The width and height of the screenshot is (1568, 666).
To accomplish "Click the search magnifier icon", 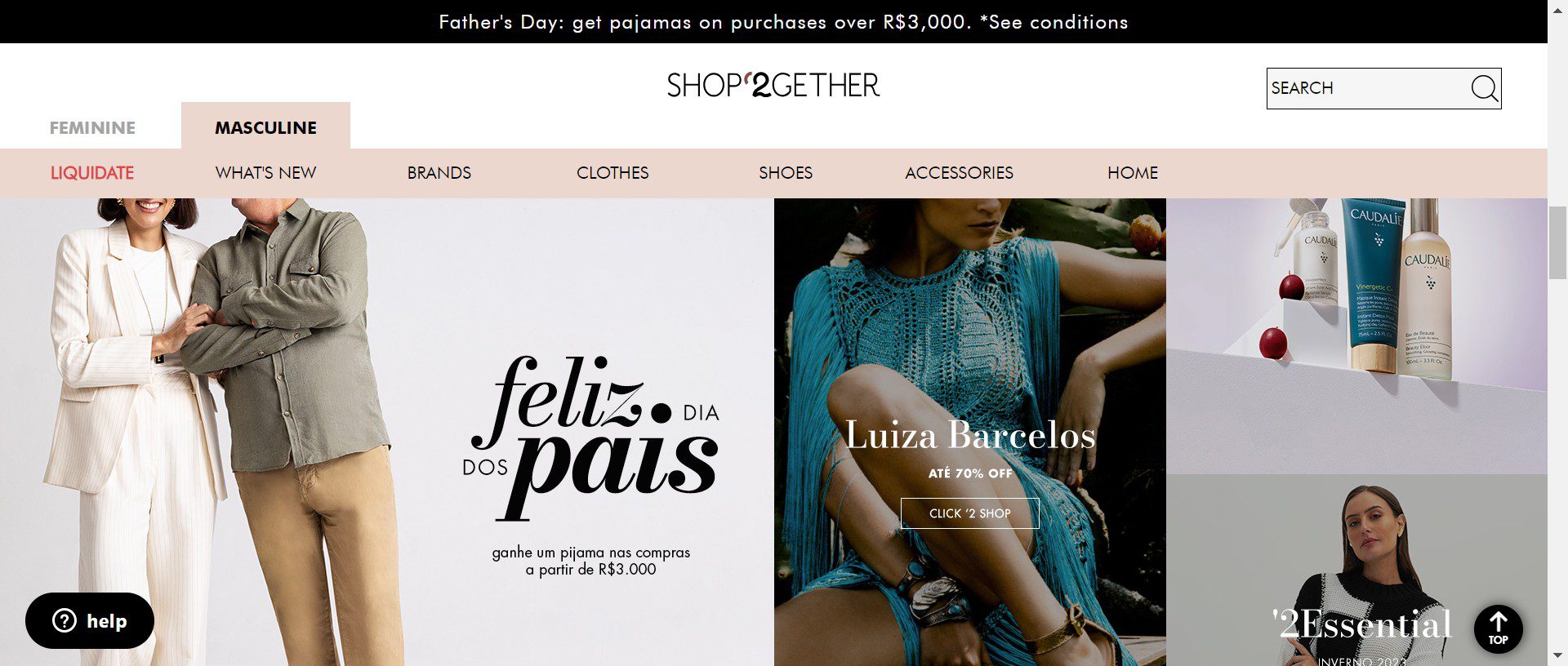I will point(1484,88).
